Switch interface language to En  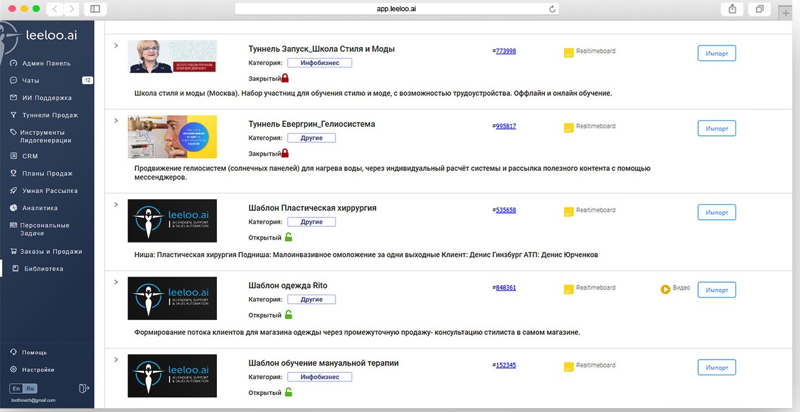point(17,387)
